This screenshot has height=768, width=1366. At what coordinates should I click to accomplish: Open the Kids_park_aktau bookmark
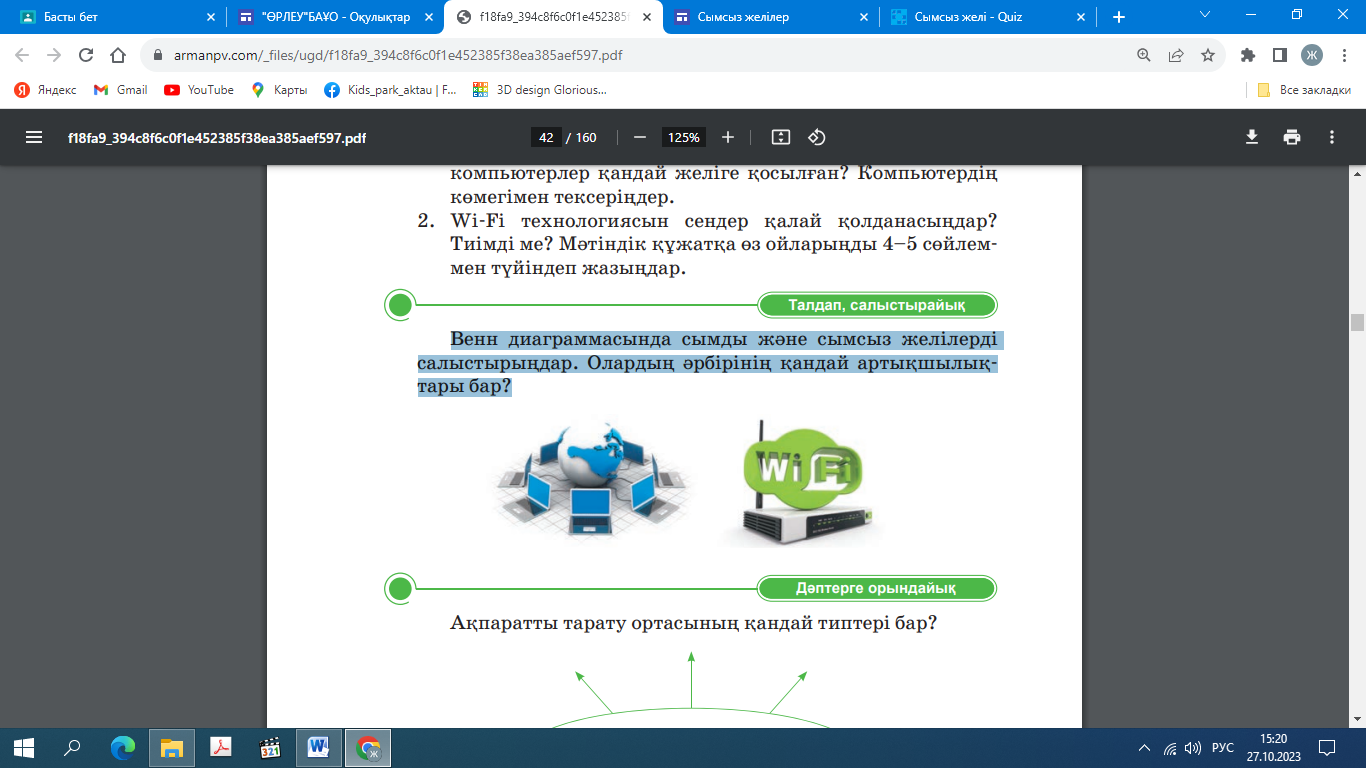coord(390,90)
